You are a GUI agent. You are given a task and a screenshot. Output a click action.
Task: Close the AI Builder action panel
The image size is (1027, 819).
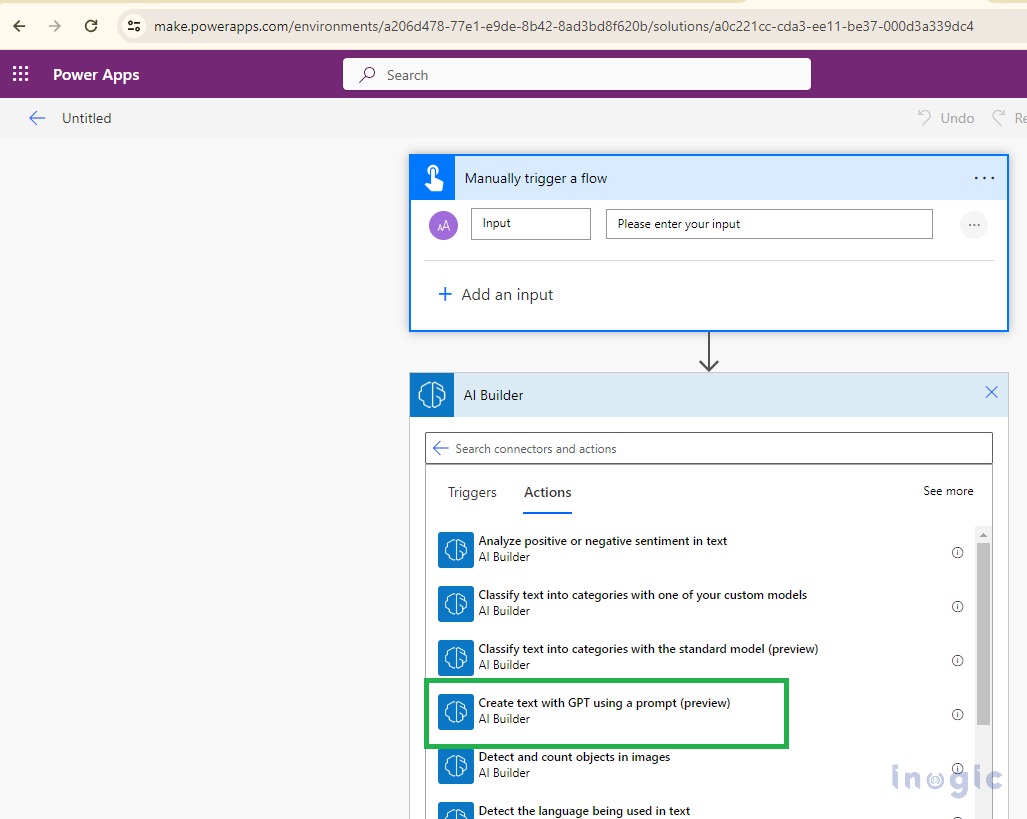991,393
